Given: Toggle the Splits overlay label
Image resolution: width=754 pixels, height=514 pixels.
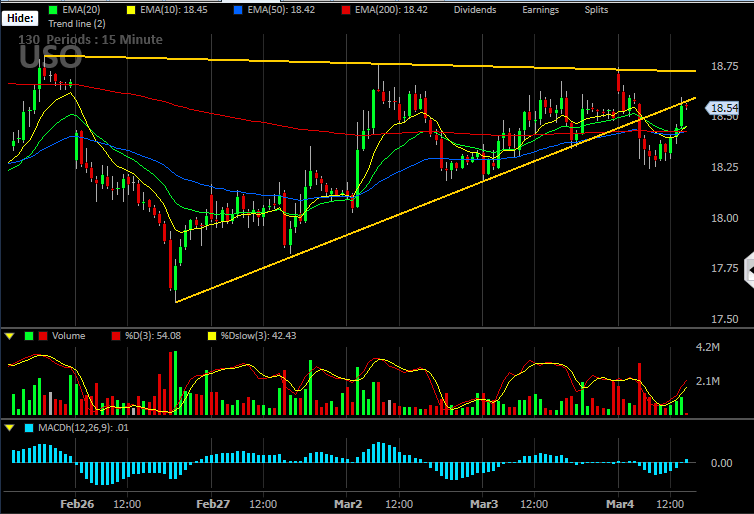Looking at the screenshot, I should click(596, 10).
